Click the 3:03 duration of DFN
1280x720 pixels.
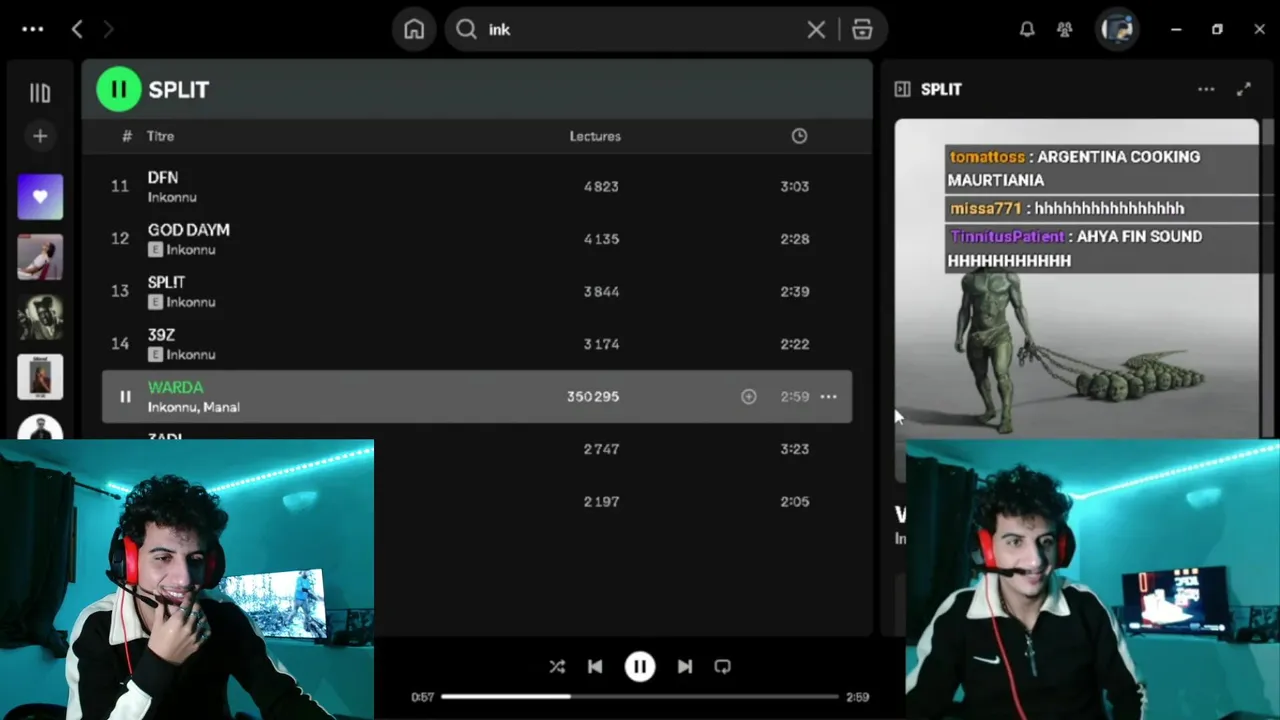tap(795, 186)
